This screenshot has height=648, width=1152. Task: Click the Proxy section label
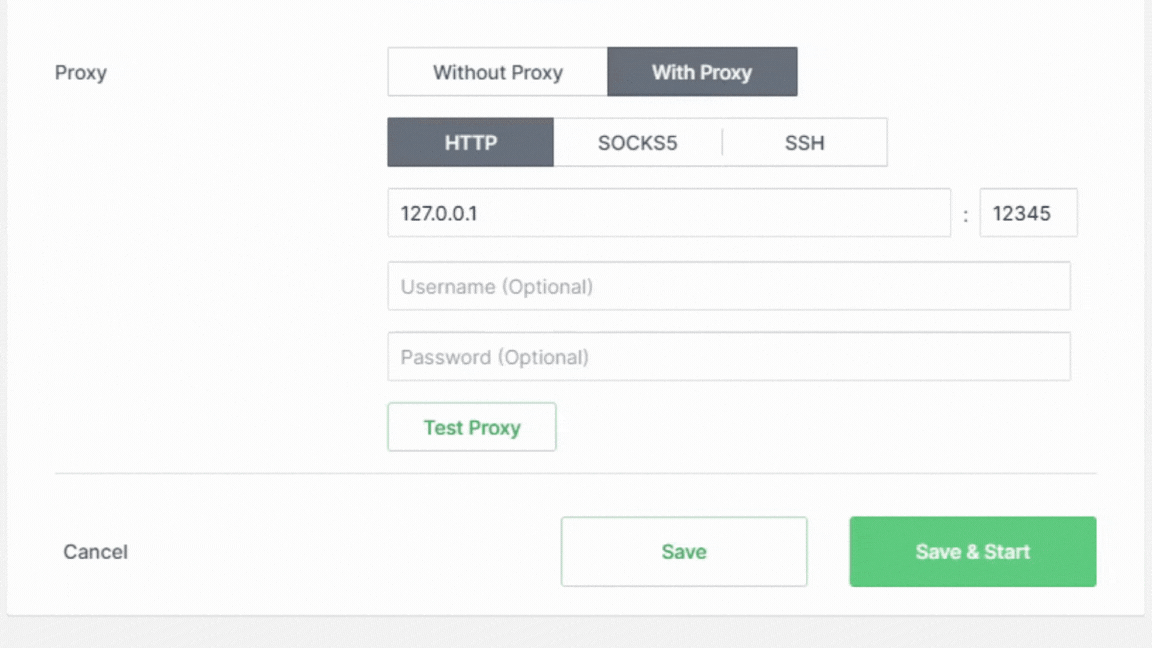tap(81, 73)
